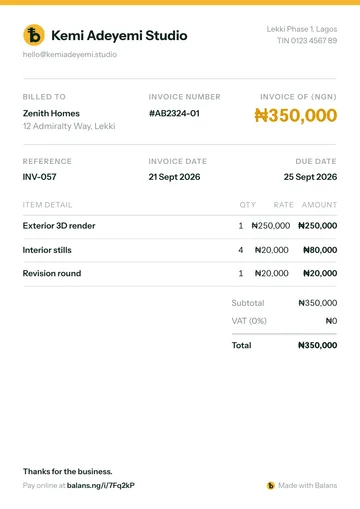Open the balans.ng/i/7Fq2kP payment link

101,485
